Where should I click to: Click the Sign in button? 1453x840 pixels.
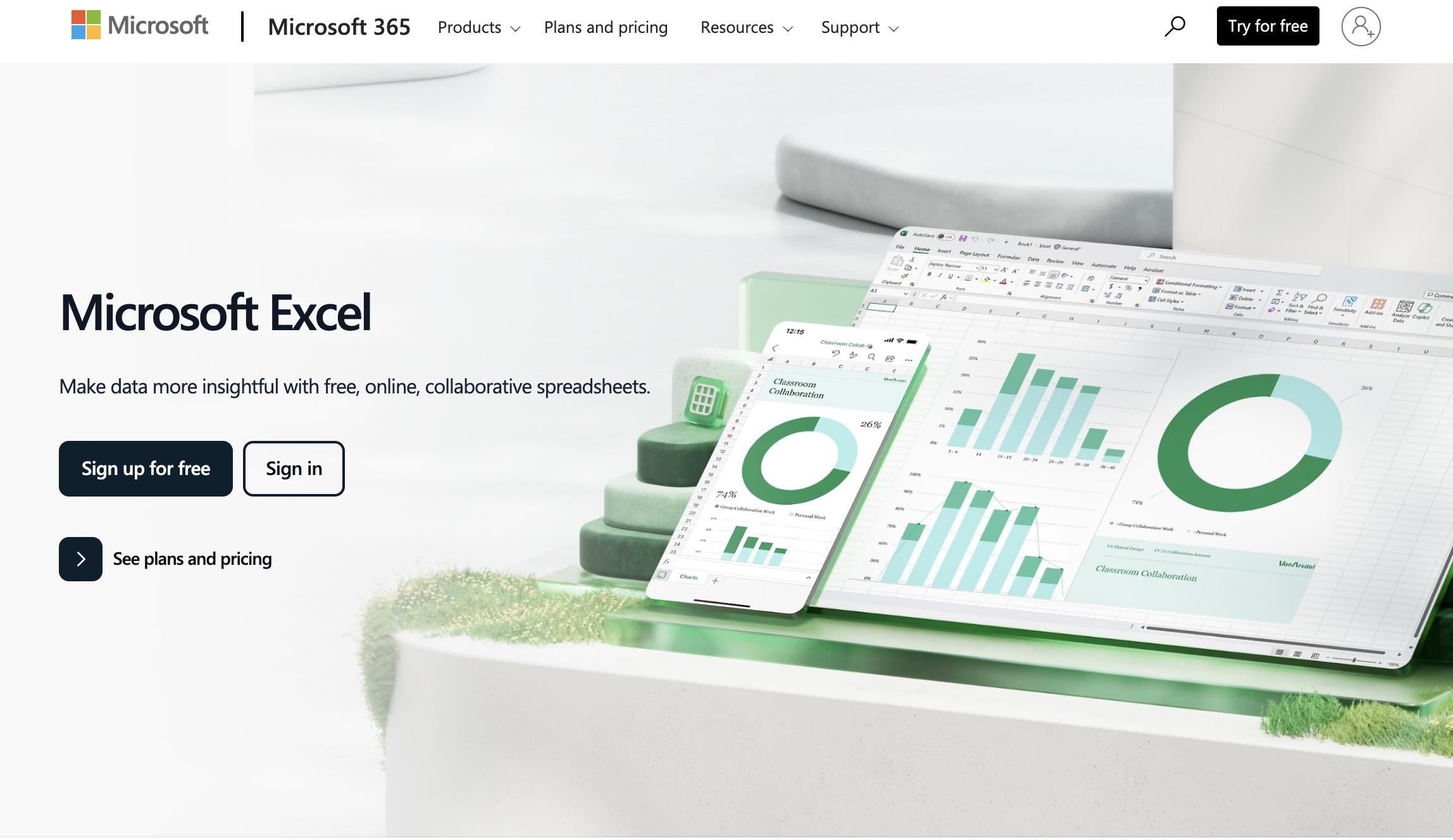pyautogui.click(x=294, y=468)
